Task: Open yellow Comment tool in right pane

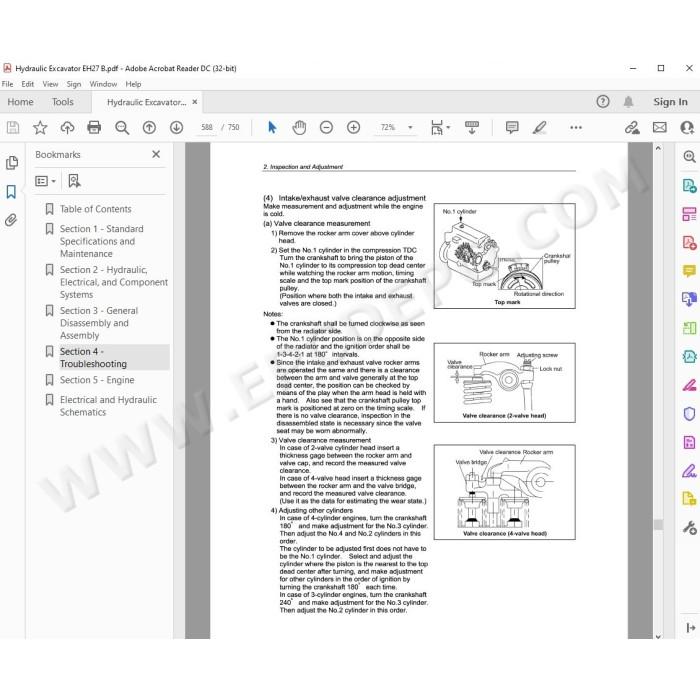Action: click(x=689, y=271)
